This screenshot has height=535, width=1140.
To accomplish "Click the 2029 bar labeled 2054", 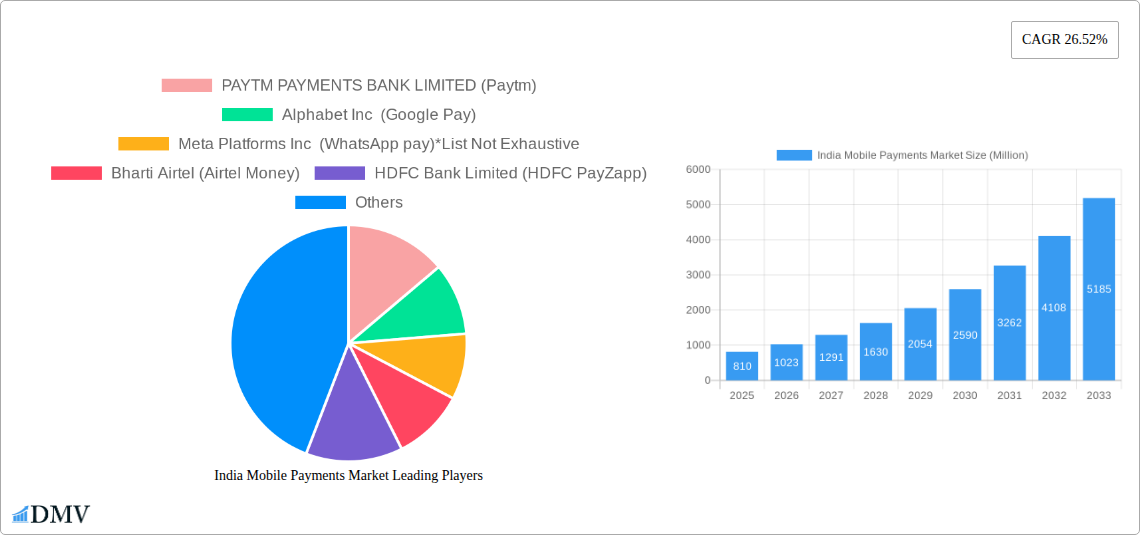I will [920, 344].
